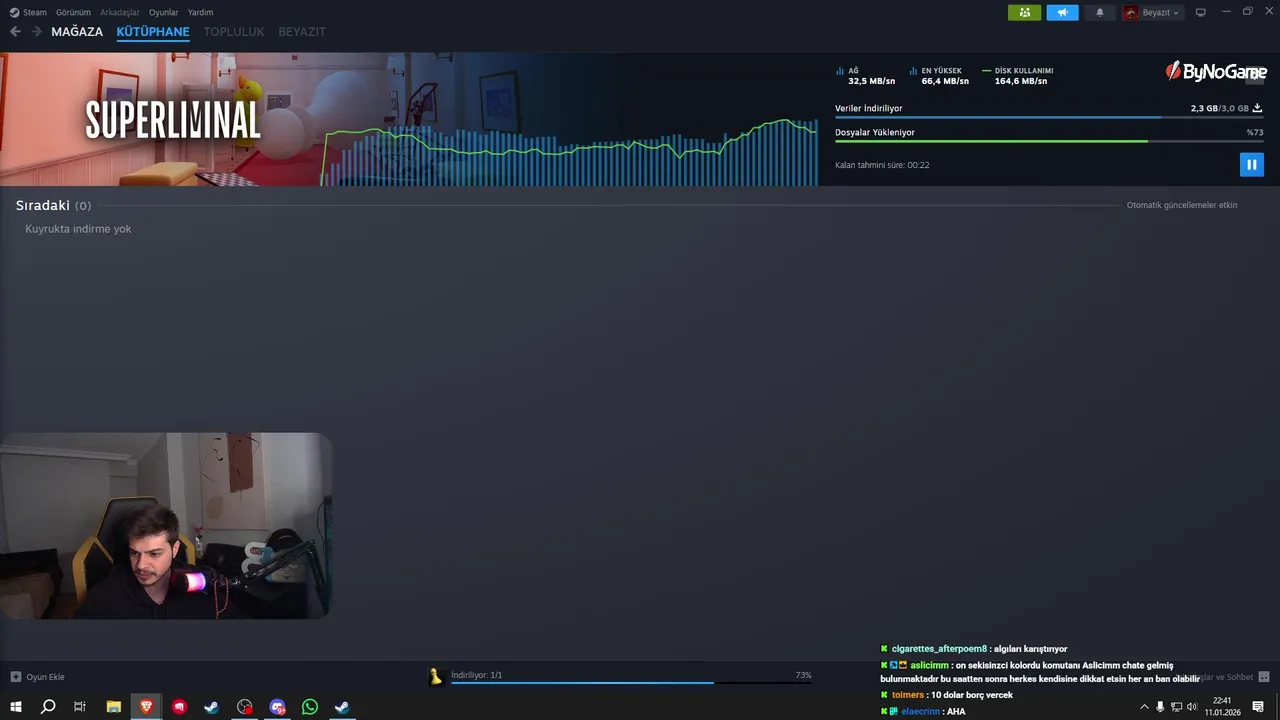
Task: Click the 73% download percentage at bottom
Action: tap(803, 675)
